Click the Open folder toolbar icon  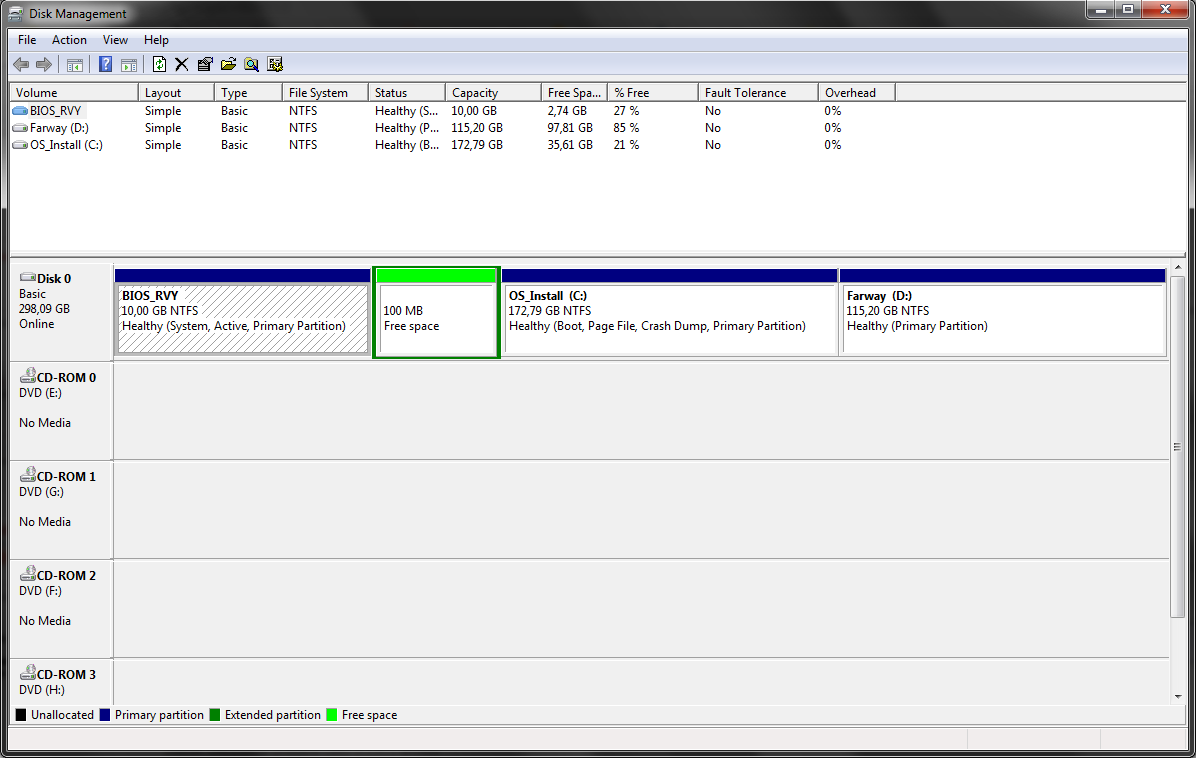[228, 65]
